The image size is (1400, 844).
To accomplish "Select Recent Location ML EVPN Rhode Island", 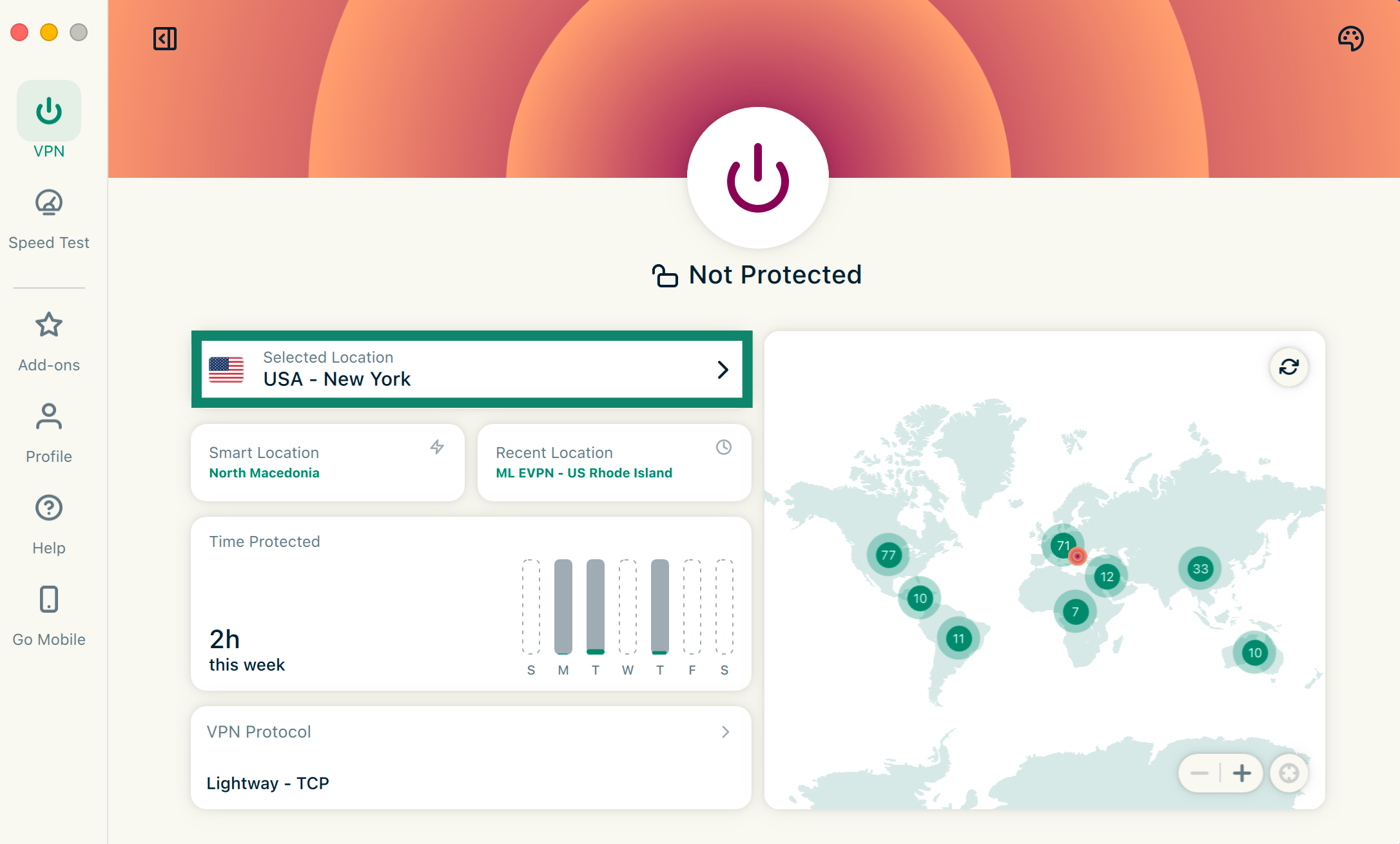I will click(614, 463).
